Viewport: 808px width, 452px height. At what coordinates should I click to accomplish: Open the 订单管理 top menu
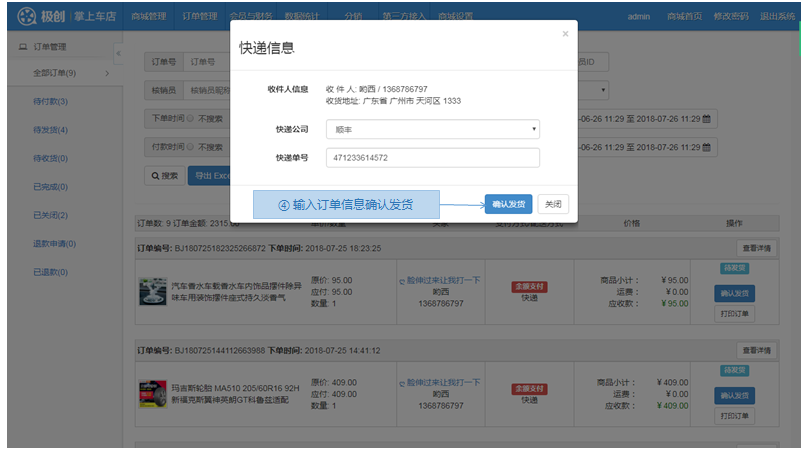point(201,16)
